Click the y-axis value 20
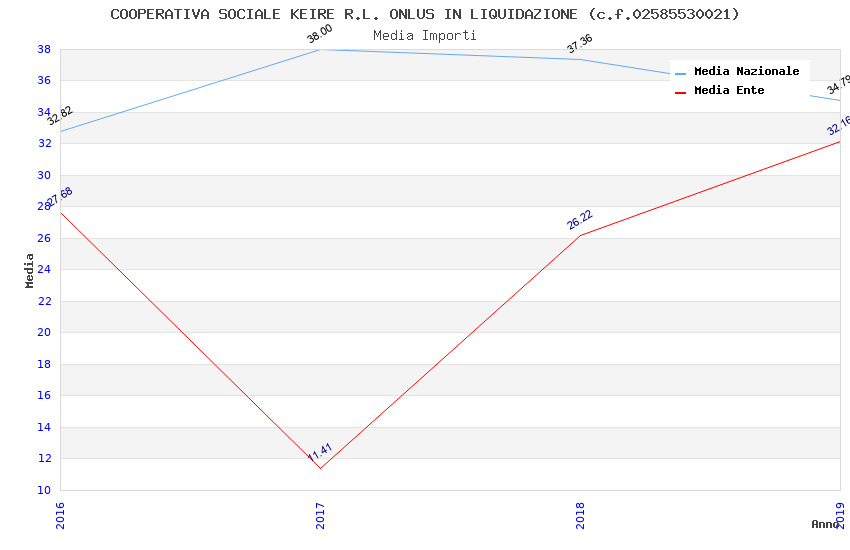The height and width of the screenshot is (550, 850). tap(44, 332)
